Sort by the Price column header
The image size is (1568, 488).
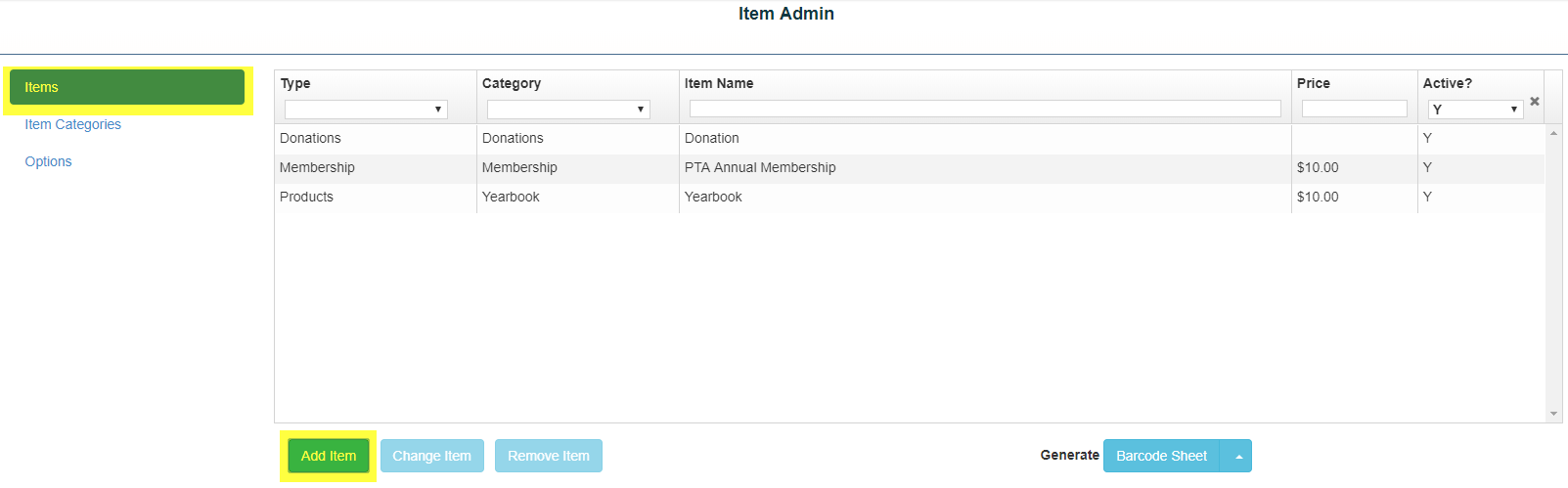[x=1314, y=83]
